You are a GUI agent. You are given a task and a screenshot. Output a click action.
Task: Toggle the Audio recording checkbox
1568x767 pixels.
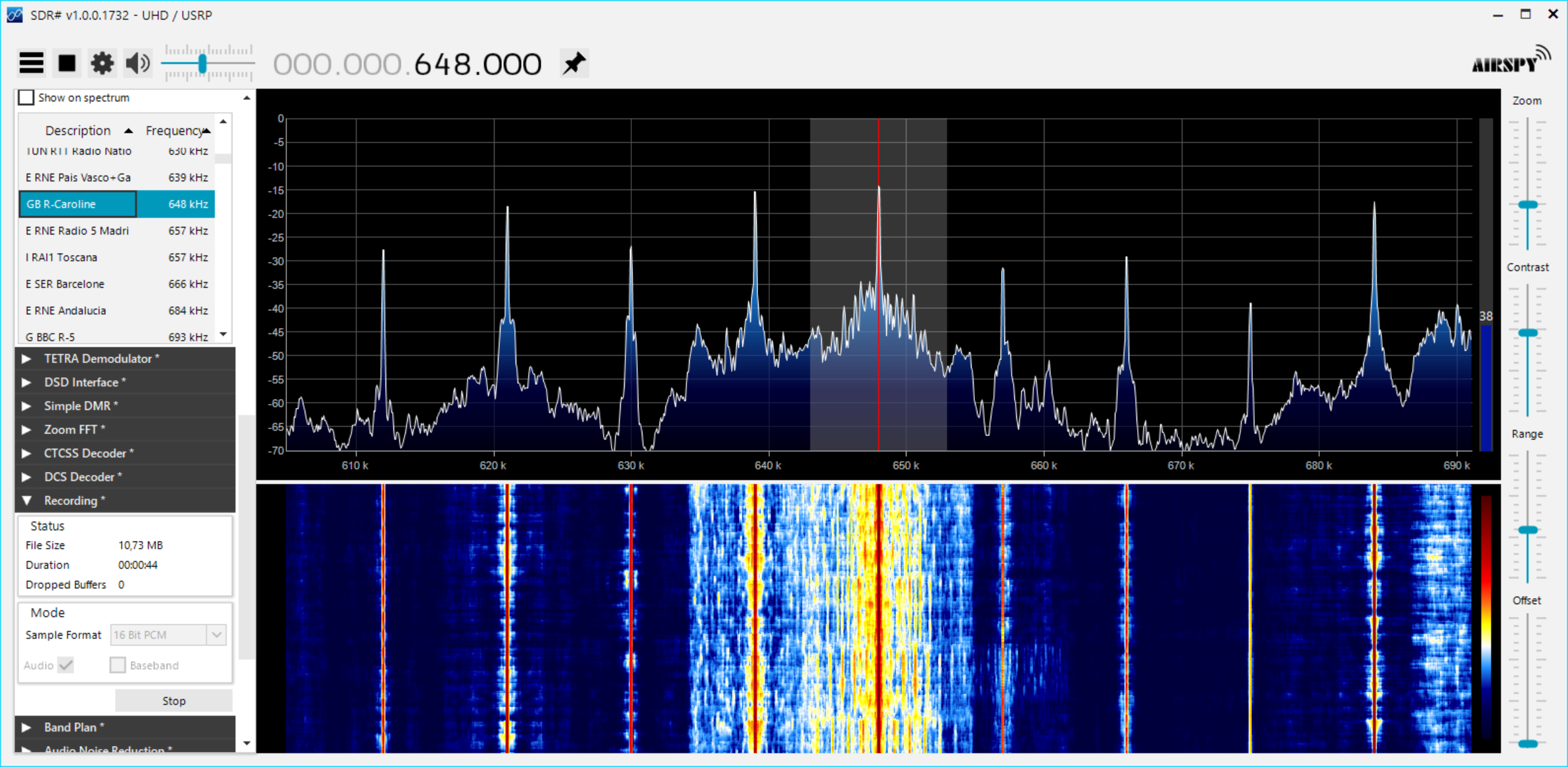pyautogui.click(x=66, y=665)
